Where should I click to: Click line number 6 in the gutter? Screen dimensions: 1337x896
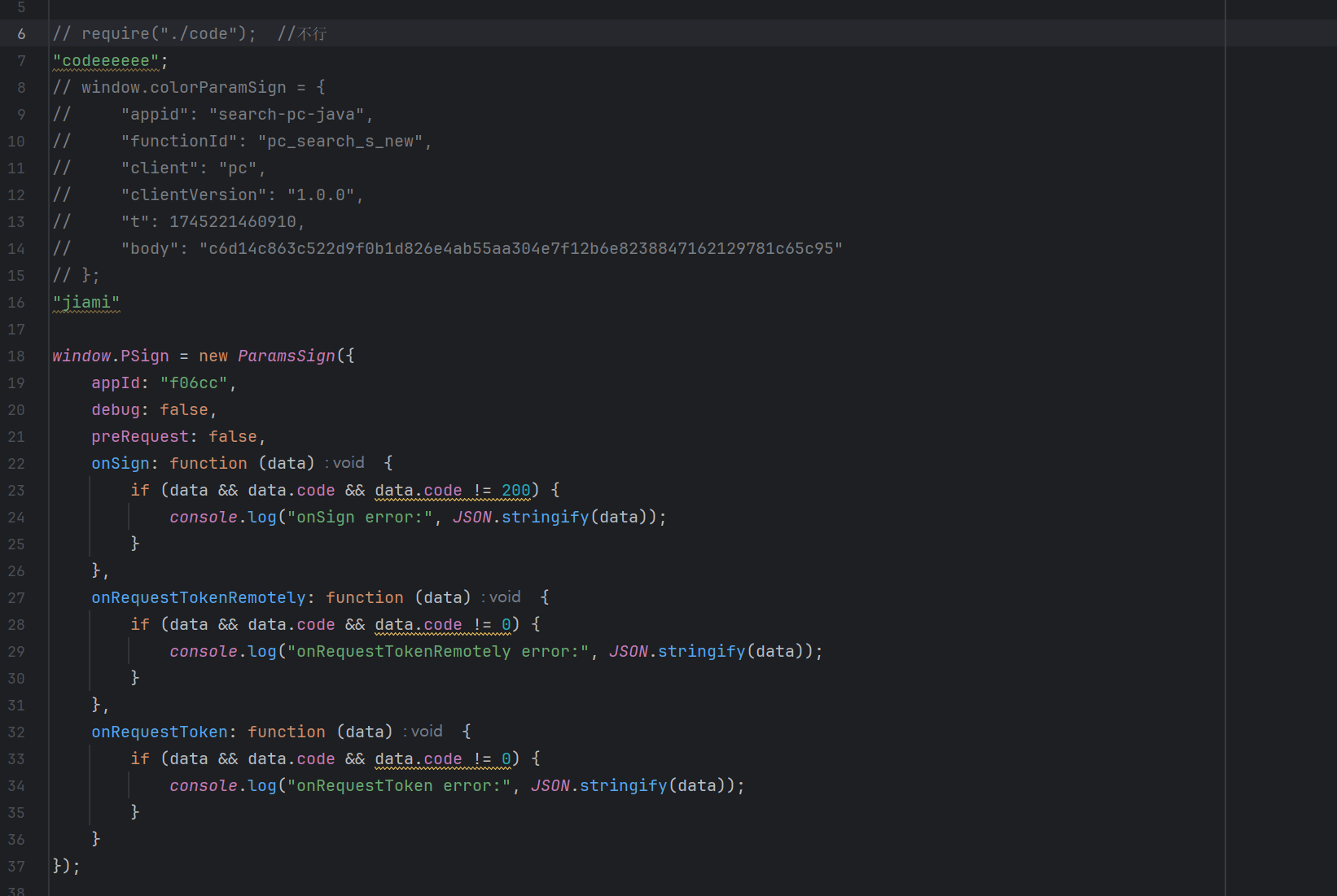click(21, 34)
